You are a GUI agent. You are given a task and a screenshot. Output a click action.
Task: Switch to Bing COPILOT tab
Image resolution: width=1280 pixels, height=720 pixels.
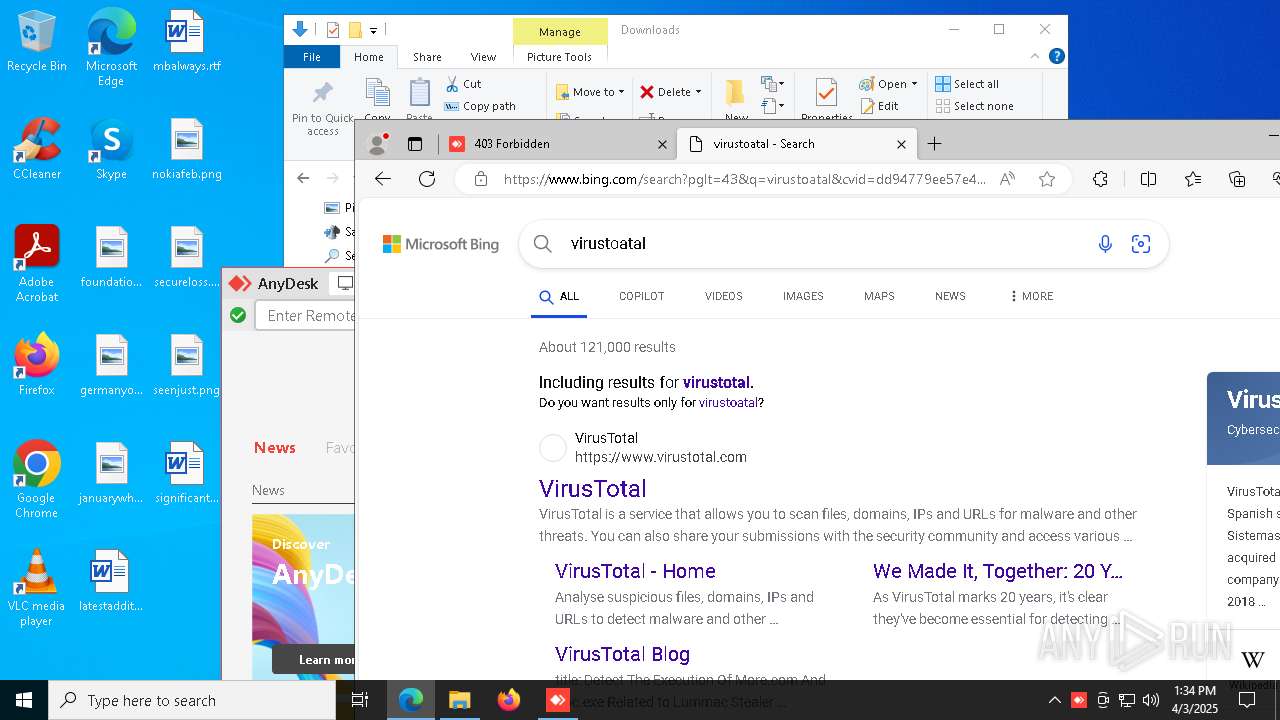tap(641, 296)
